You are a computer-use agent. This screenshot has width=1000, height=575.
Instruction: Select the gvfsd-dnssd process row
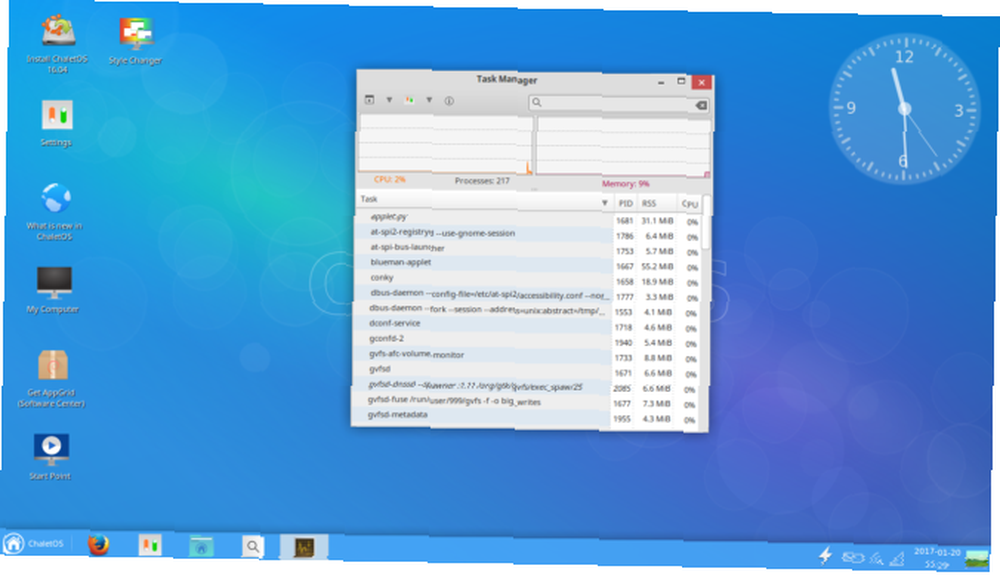tap(525, 387)
